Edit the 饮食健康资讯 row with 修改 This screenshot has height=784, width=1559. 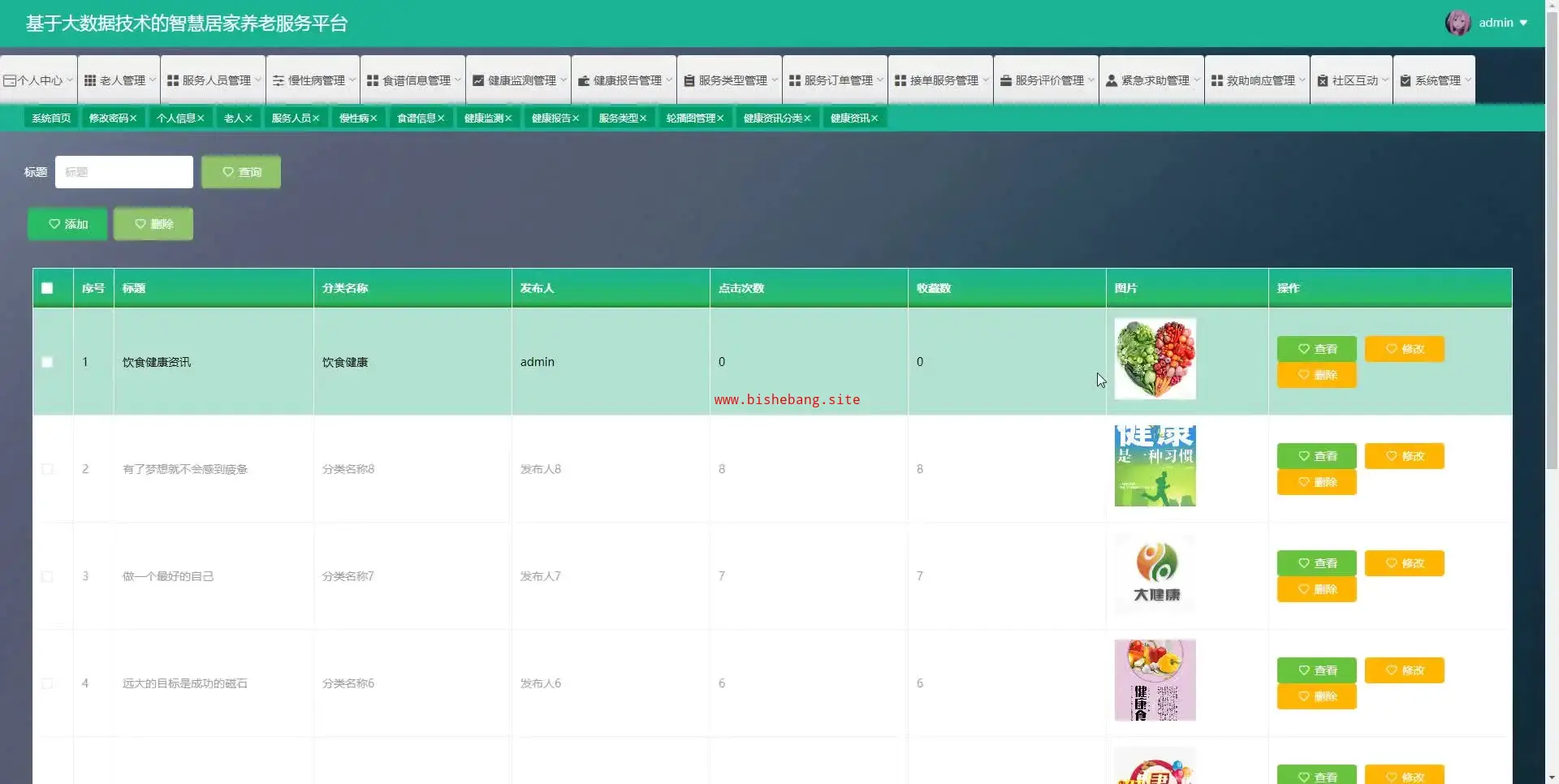pyautogui.click(x=1405, y=349)
